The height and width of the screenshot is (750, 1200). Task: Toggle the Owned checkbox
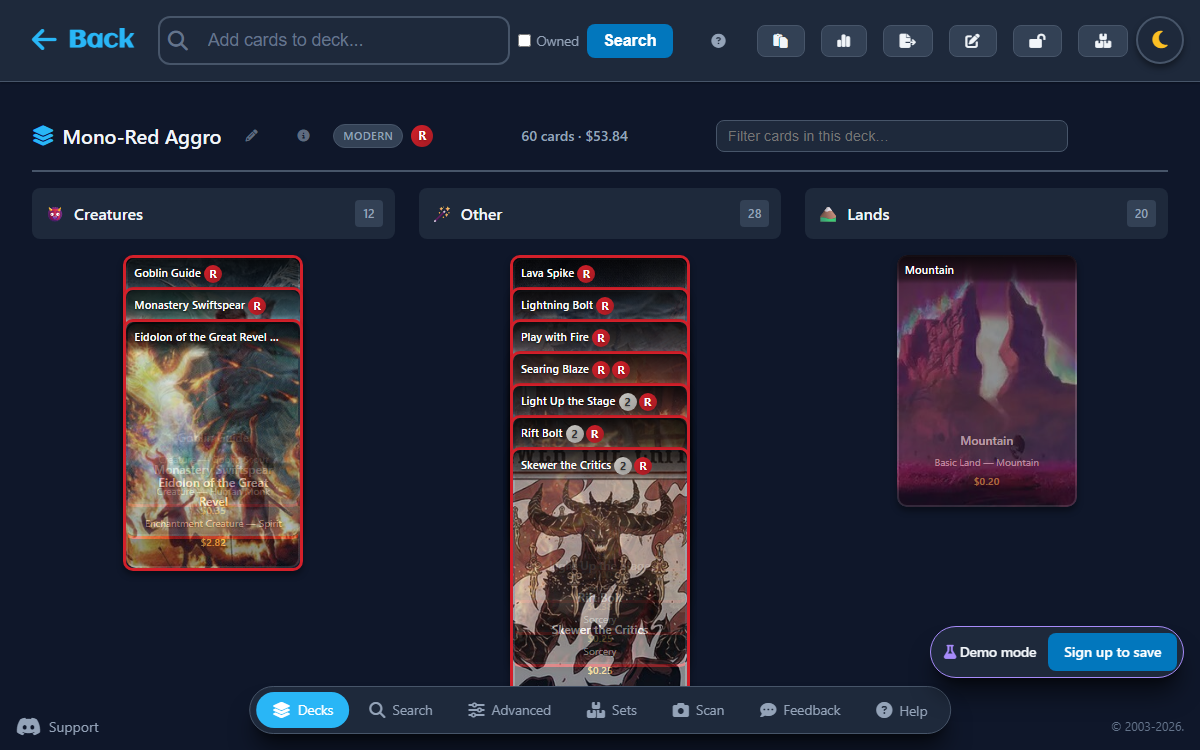pos(525,41)
